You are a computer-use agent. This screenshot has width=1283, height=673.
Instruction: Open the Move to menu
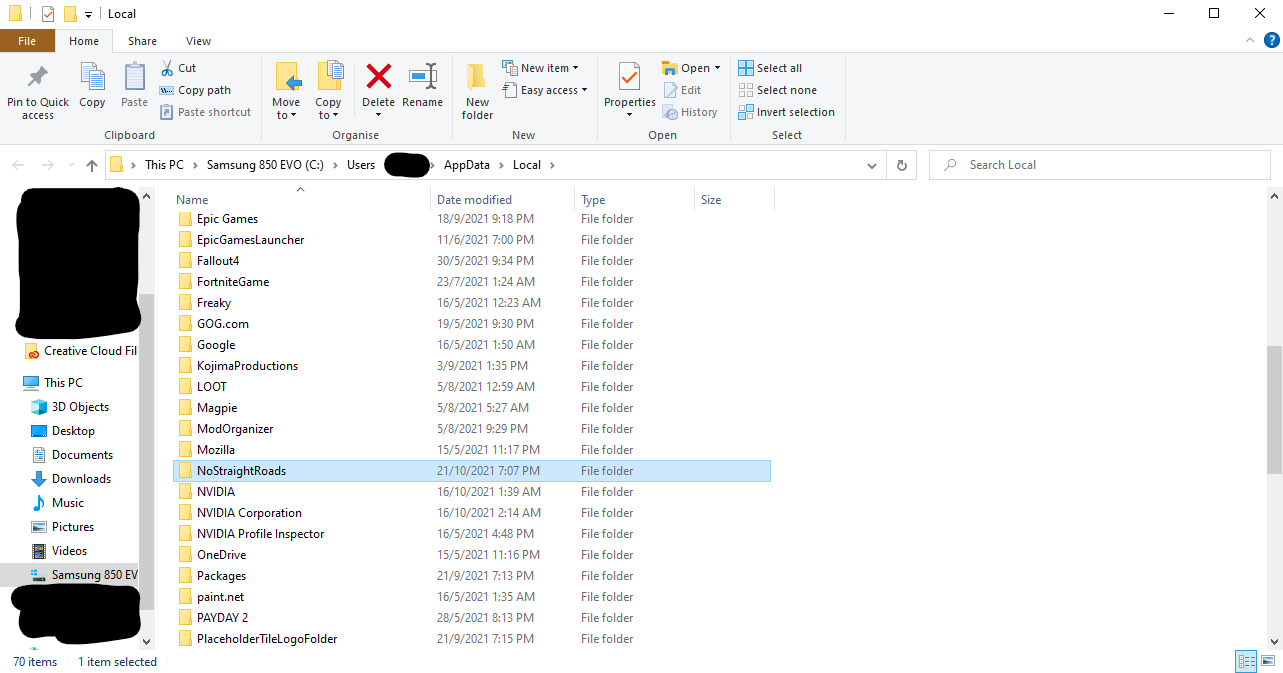[286, 91]
